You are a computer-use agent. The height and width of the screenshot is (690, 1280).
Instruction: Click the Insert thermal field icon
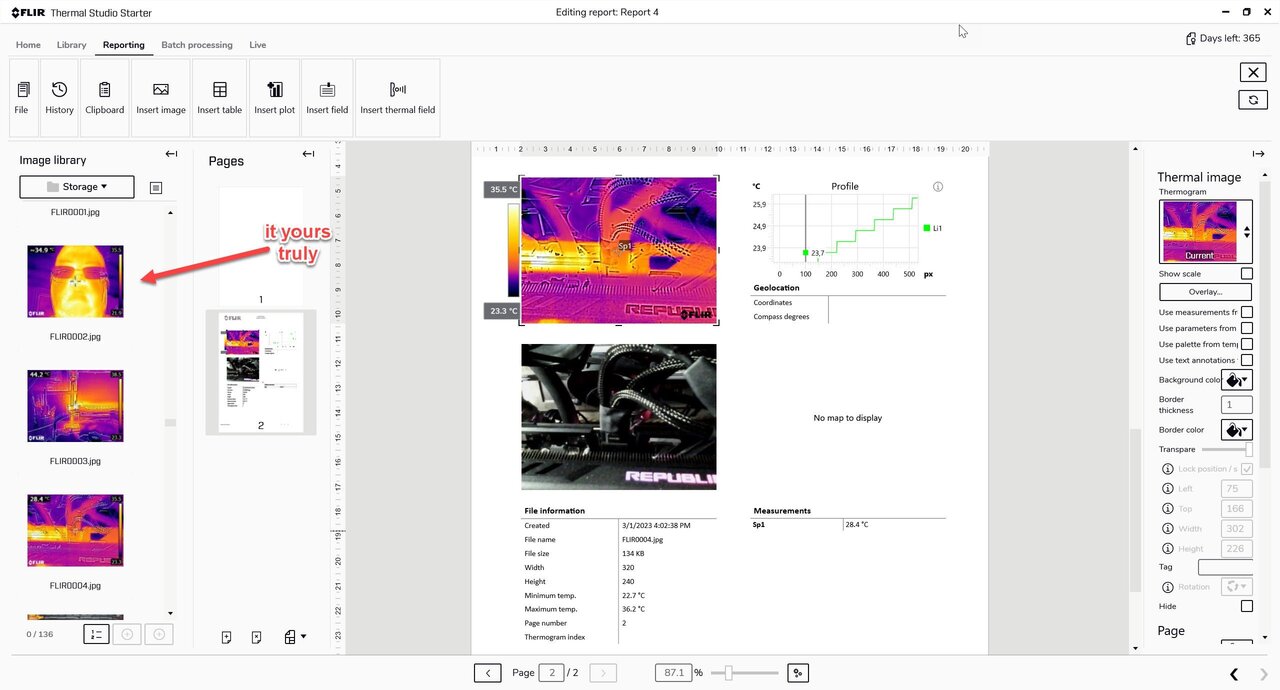point(397,91)
